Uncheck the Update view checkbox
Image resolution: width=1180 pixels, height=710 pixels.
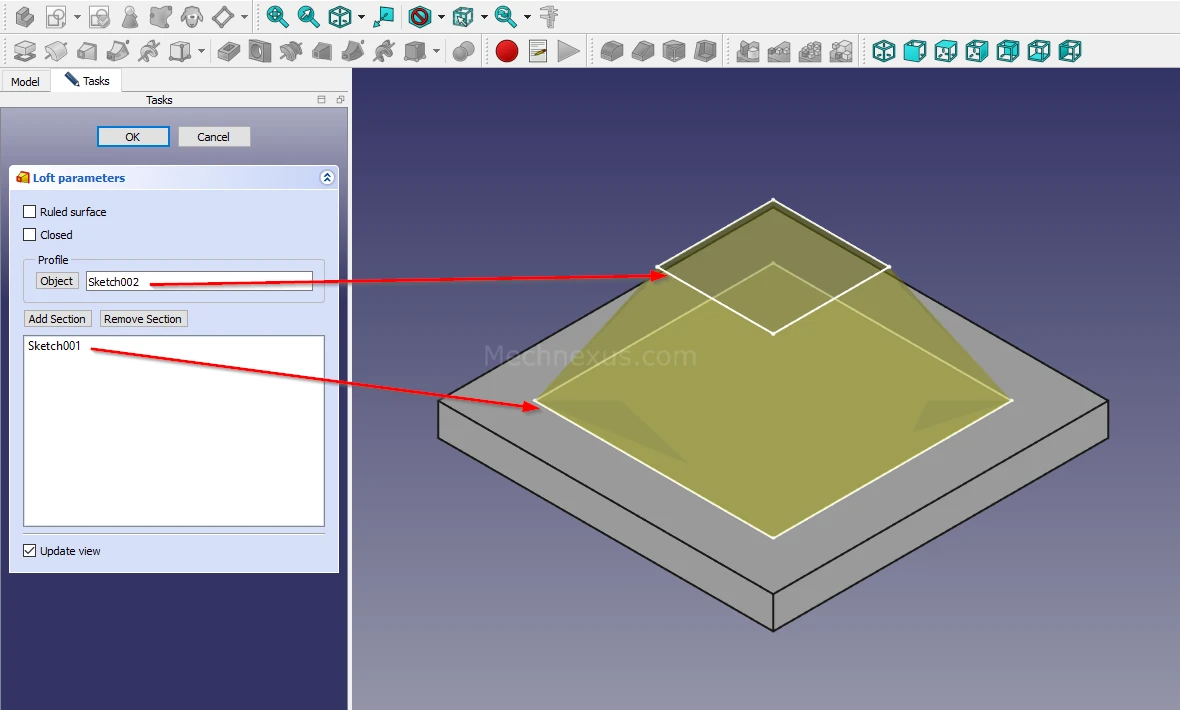click(x=30, y=551)
